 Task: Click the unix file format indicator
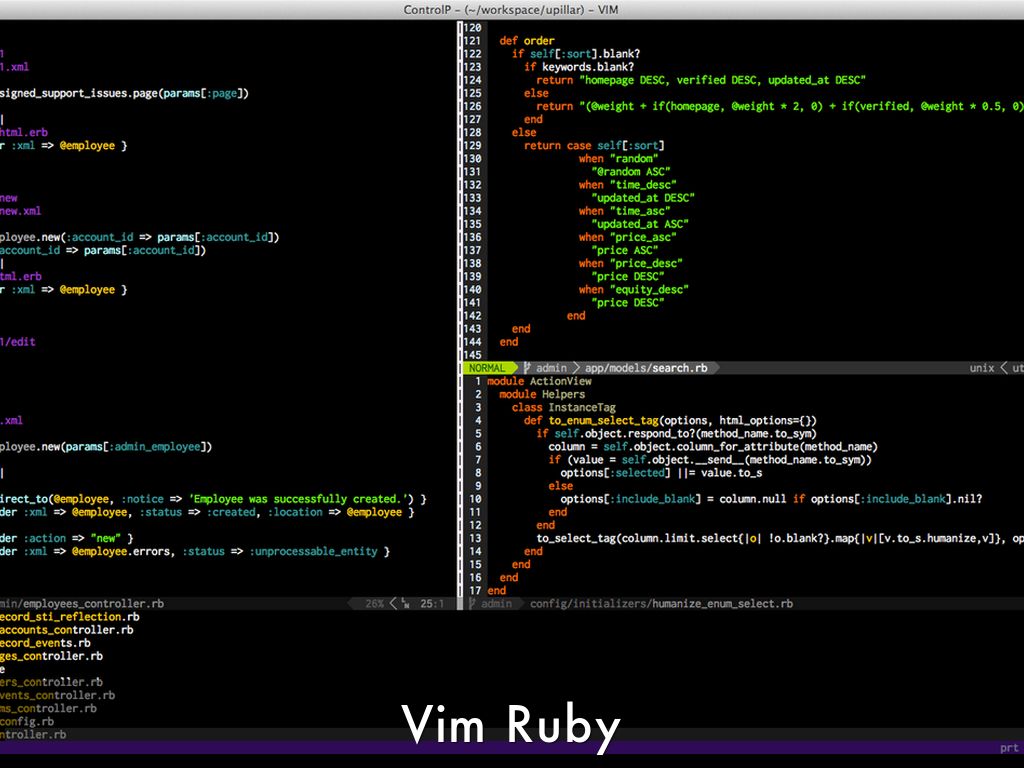(981, 368)
